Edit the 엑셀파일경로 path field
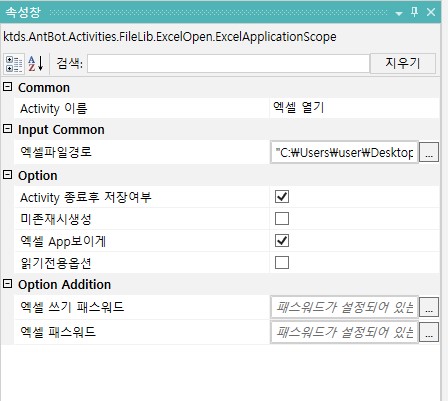448x401 pixels. click(344, 153)
